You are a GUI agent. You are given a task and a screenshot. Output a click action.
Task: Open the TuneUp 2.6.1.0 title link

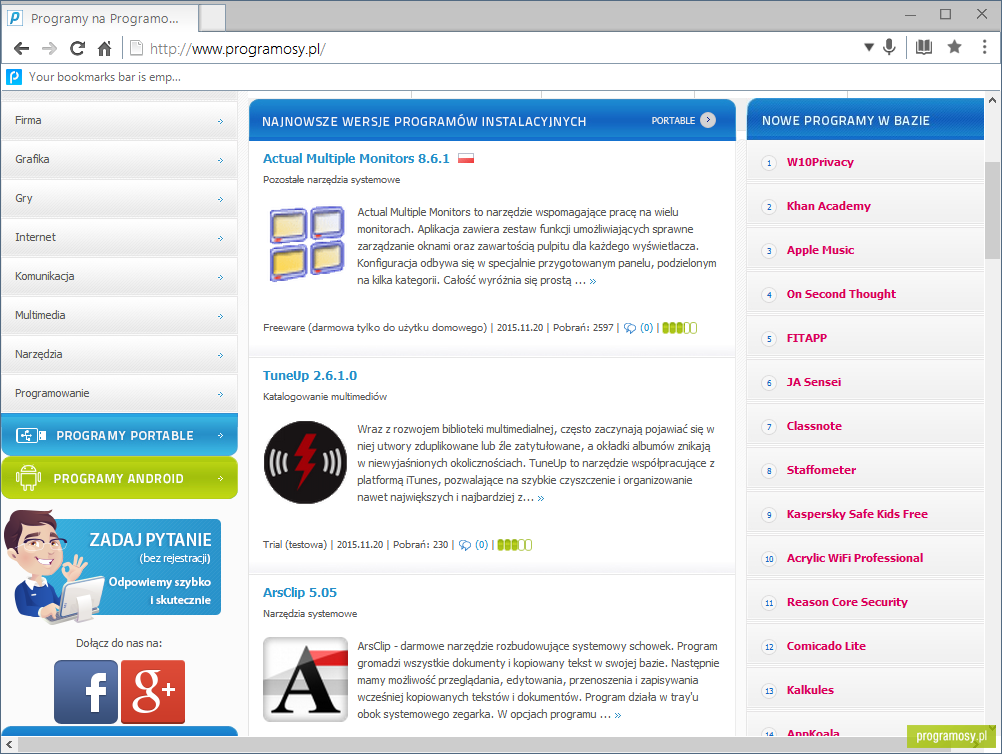click(310, 376)
